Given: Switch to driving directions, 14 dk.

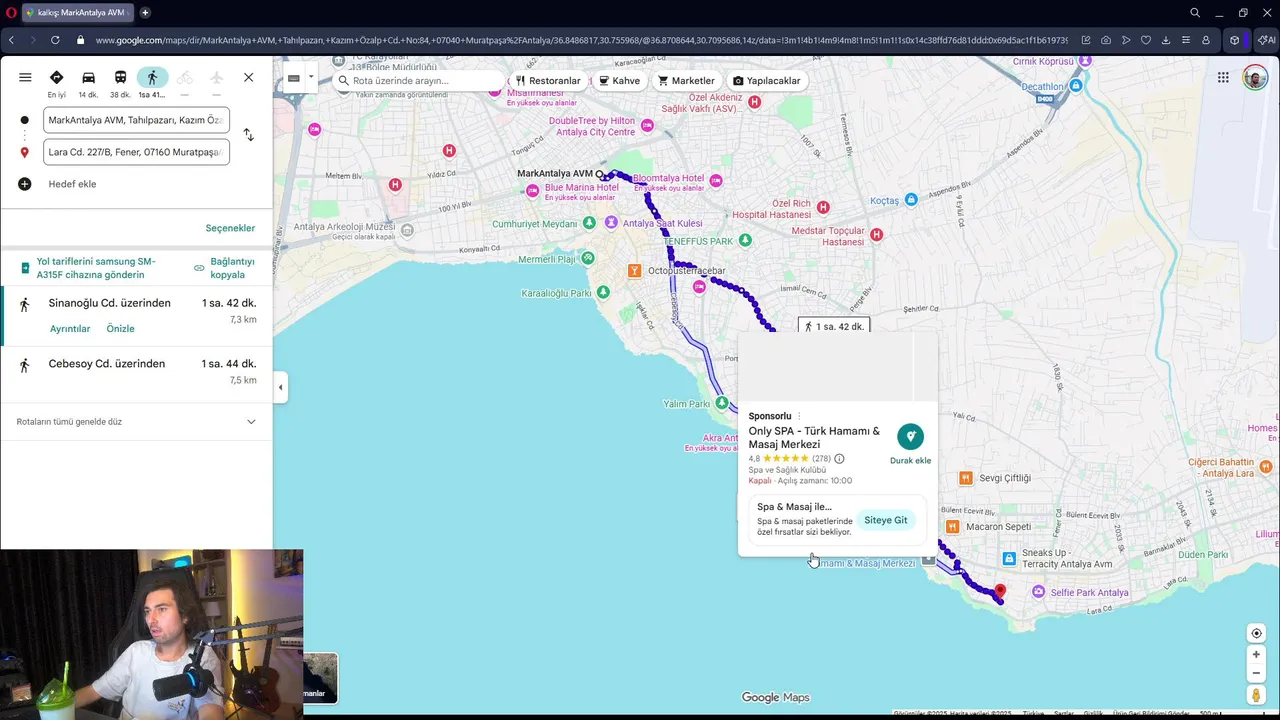Looking at the screenshot, I should [88, 84].
